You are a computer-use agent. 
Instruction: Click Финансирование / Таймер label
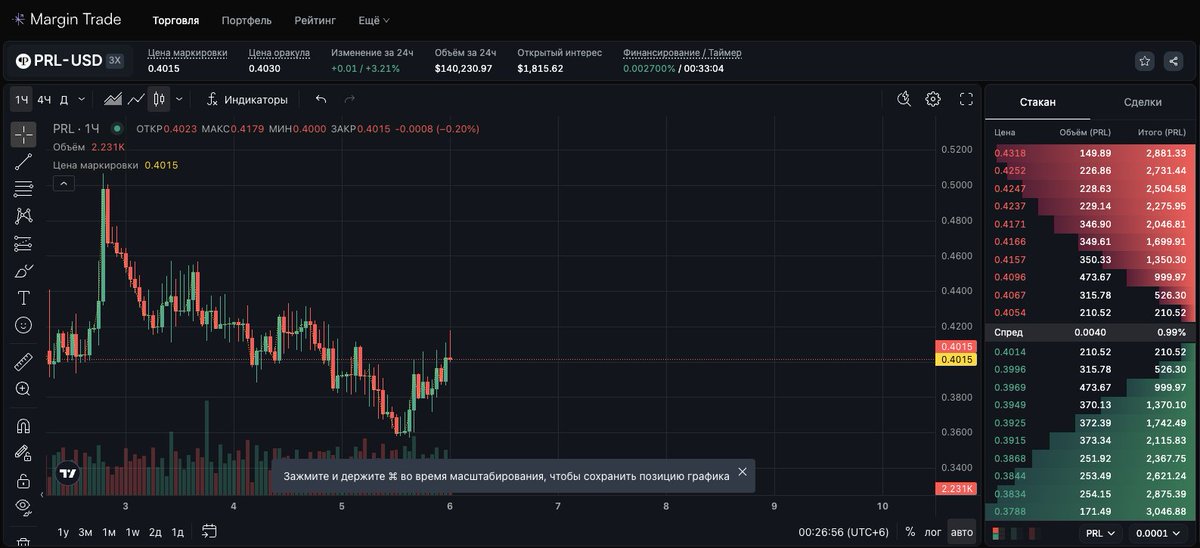tap(682, 53)
